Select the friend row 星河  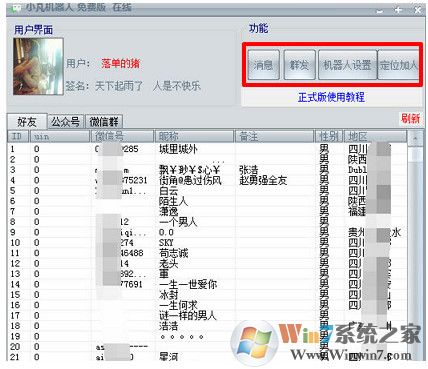[x=208, y=357]
